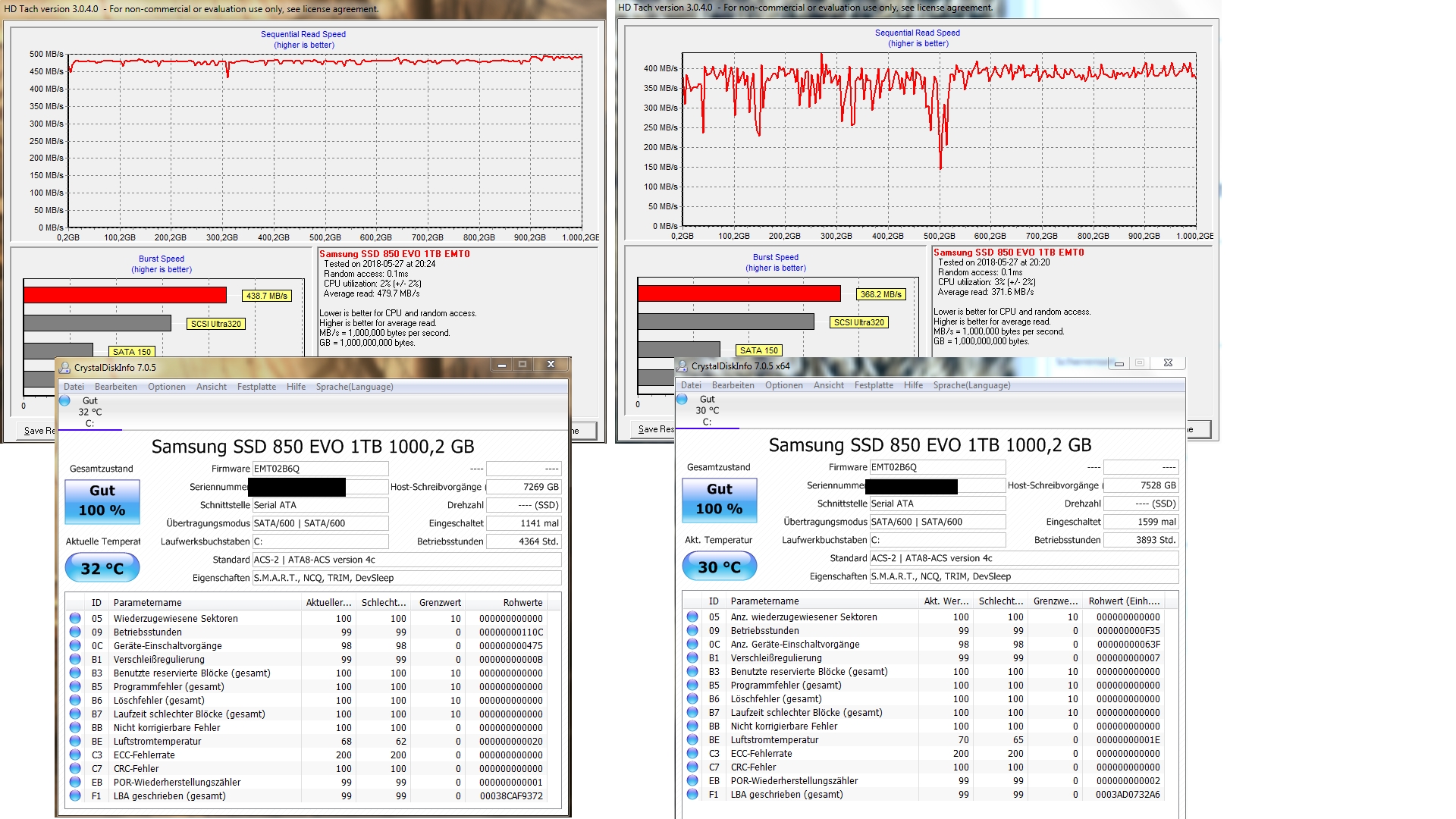Image resolution: width=1456 pixels, height=819 pixels.
Task: Open the Ansicht menu
Action: pos(212,387)
